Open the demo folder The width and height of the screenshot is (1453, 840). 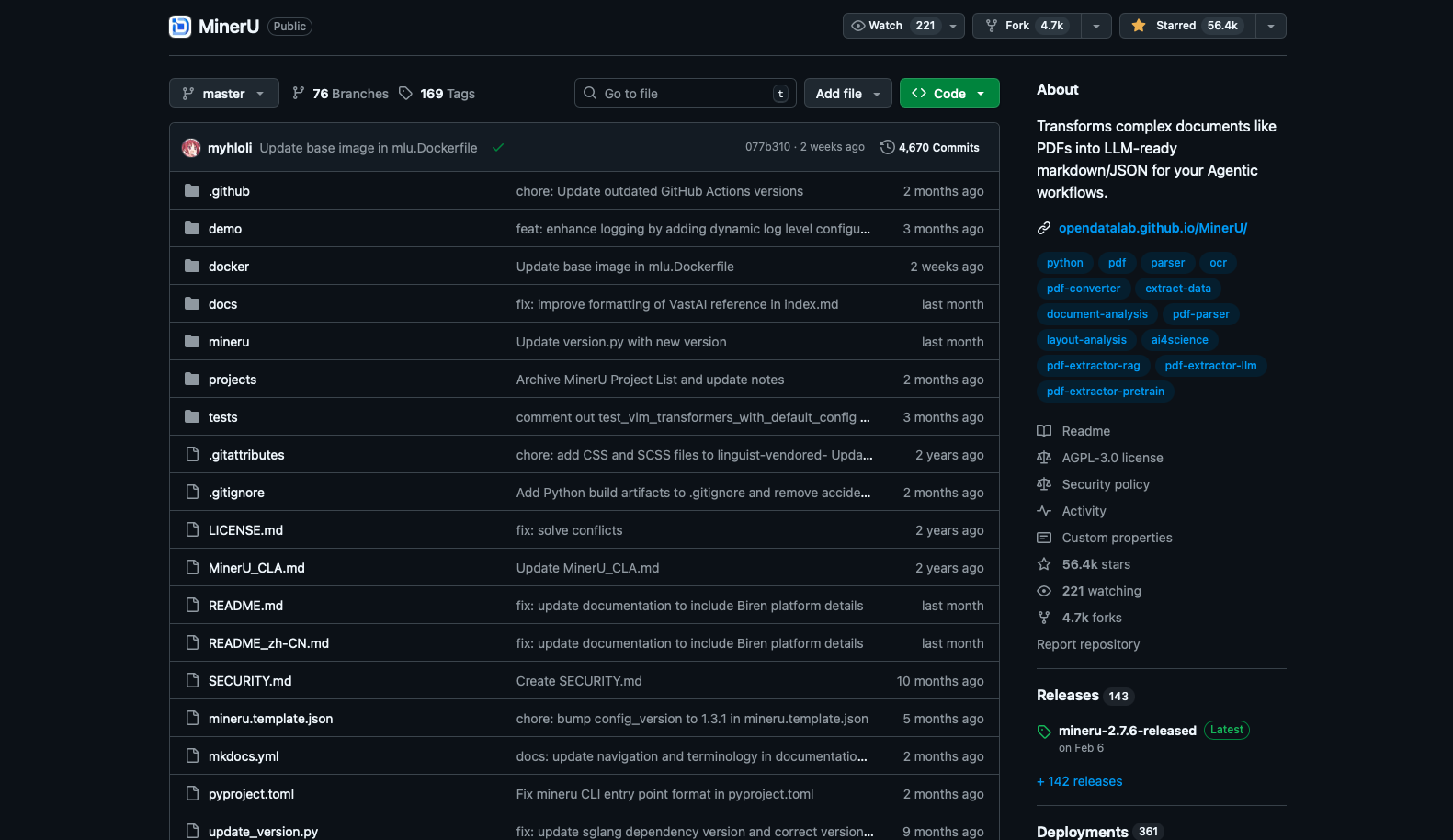pyautogui.click(x=225, y=229)
